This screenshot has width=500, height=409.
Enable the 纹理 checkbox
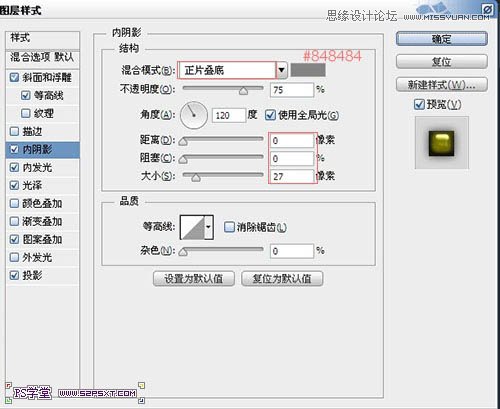[26, 113]
